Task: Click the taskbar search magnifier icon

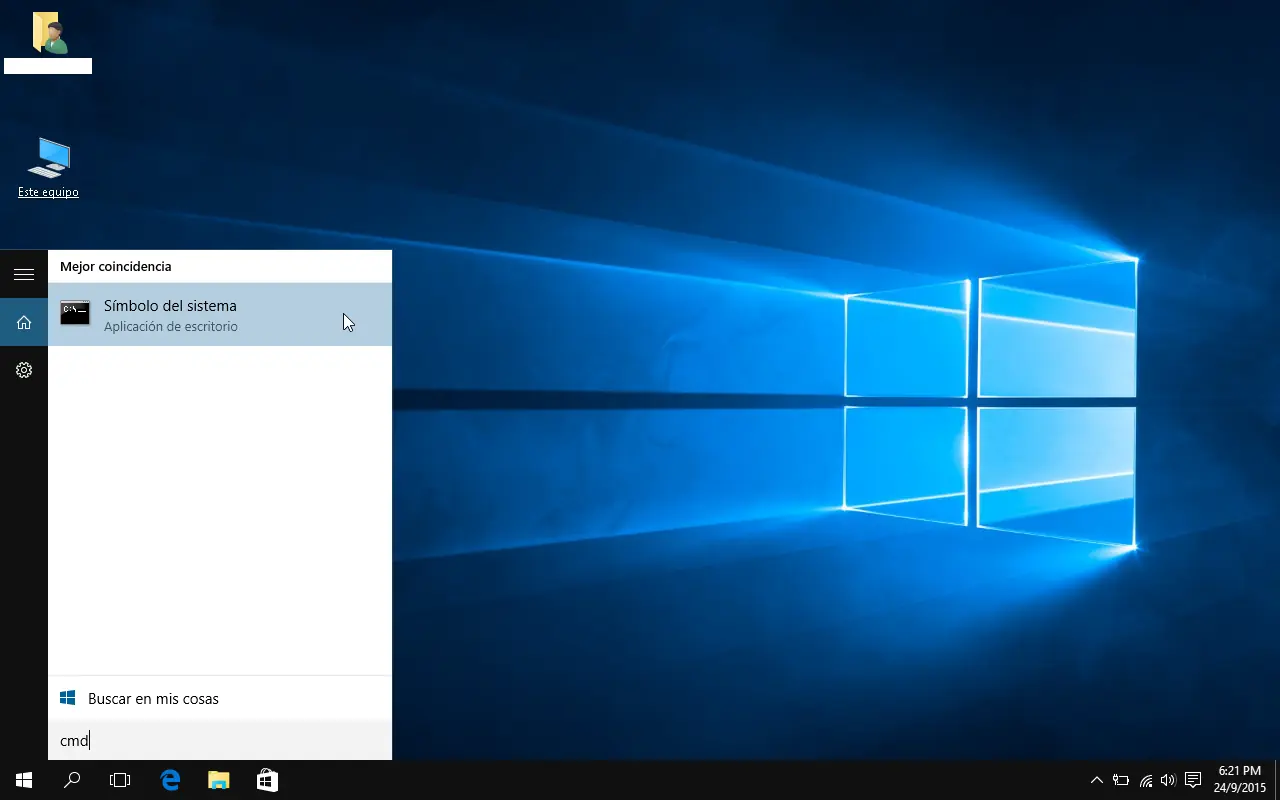Action: (72, 780)
